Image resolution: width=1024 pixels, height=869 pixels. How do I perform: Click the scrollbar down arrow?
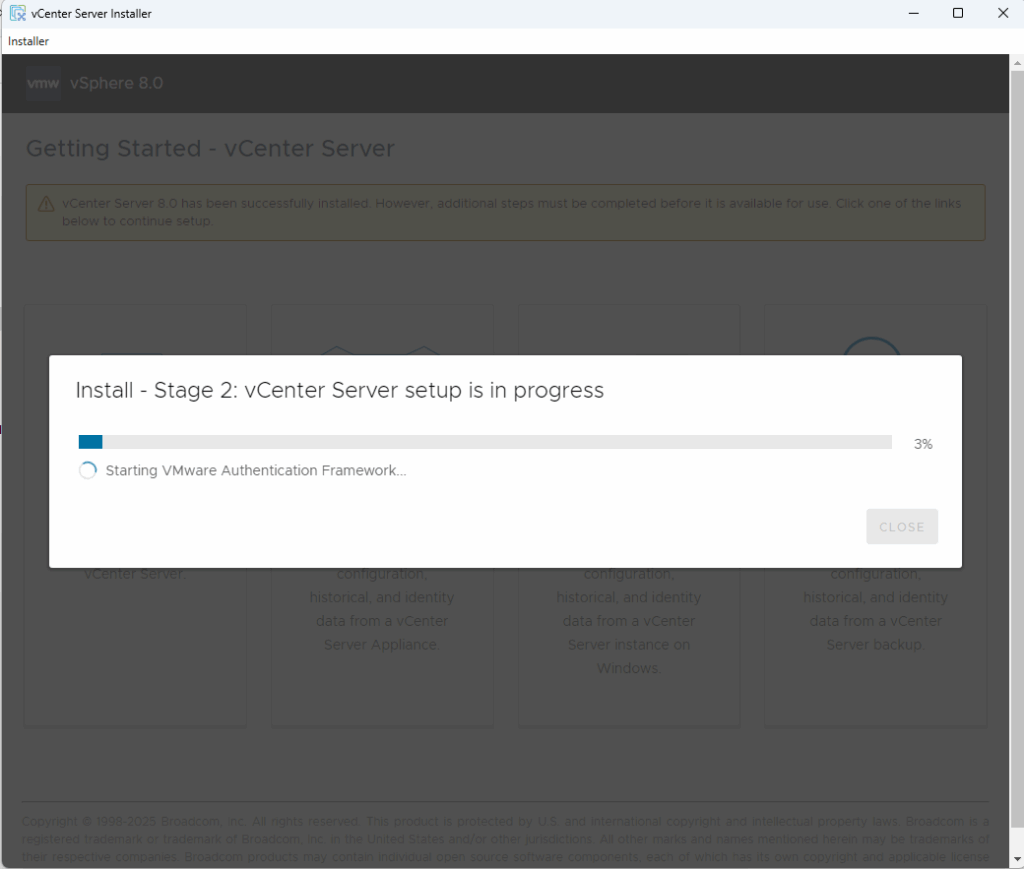click(1017, 859)
